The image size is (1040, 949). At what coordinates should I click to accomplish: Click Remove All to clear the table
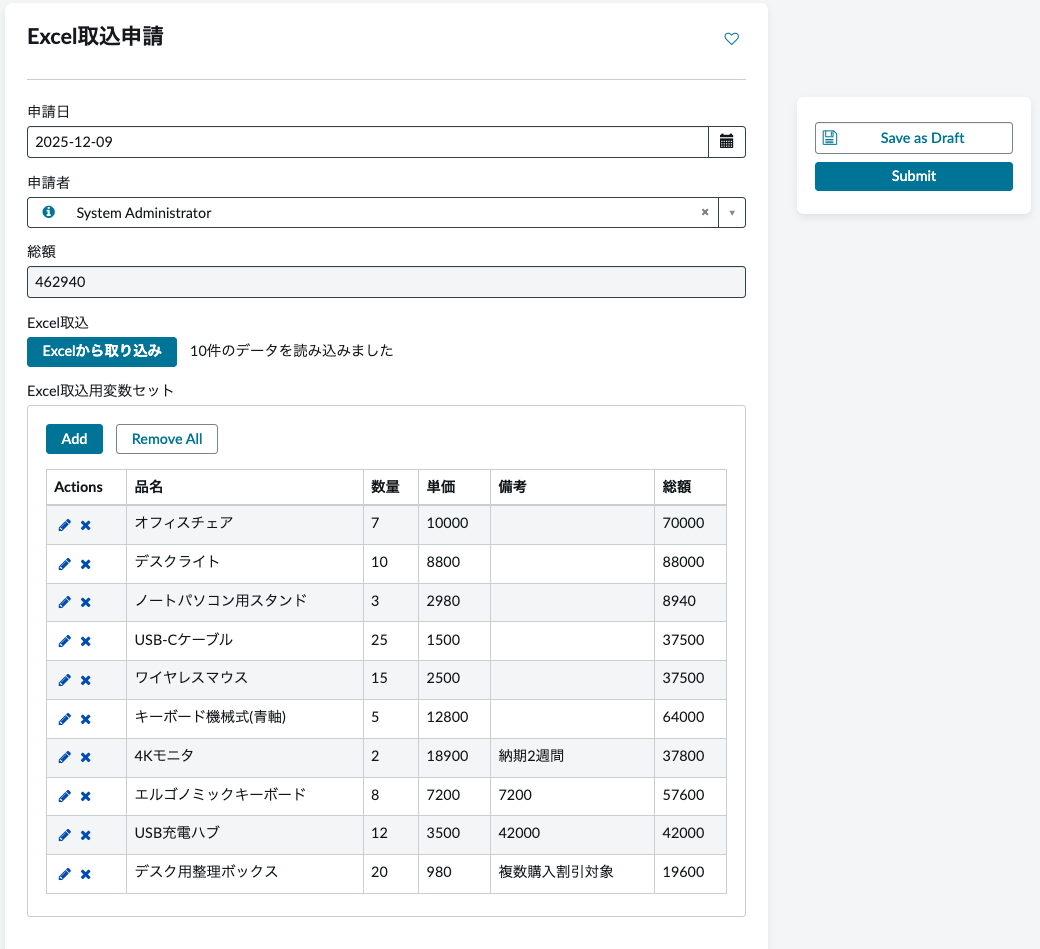(x=166, y=438)
